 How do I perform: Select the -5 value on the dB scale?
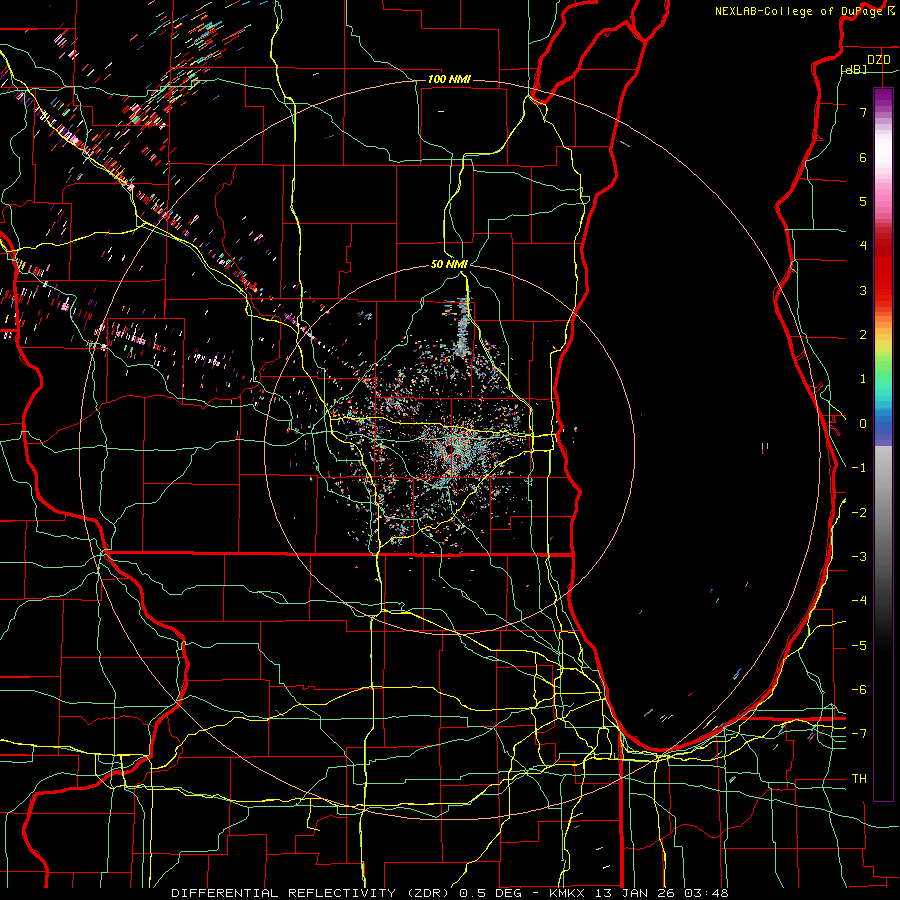click(x=859, y=646)
